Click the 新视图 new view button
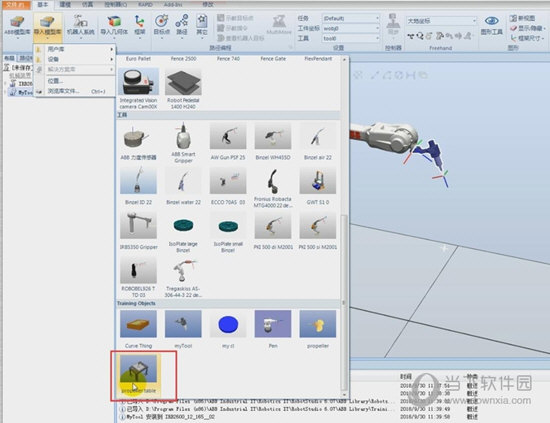 (523, 18)
